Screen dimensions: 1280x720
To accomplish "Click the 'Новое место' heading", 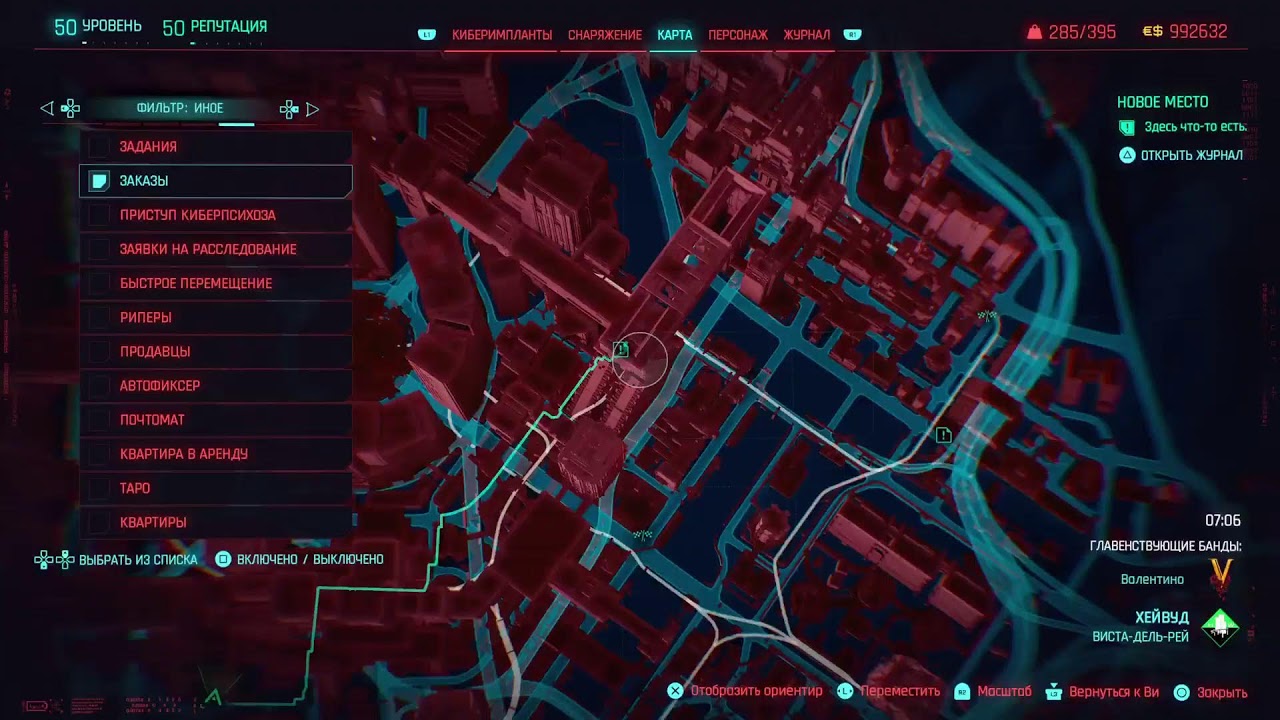I will [1162, 102].
